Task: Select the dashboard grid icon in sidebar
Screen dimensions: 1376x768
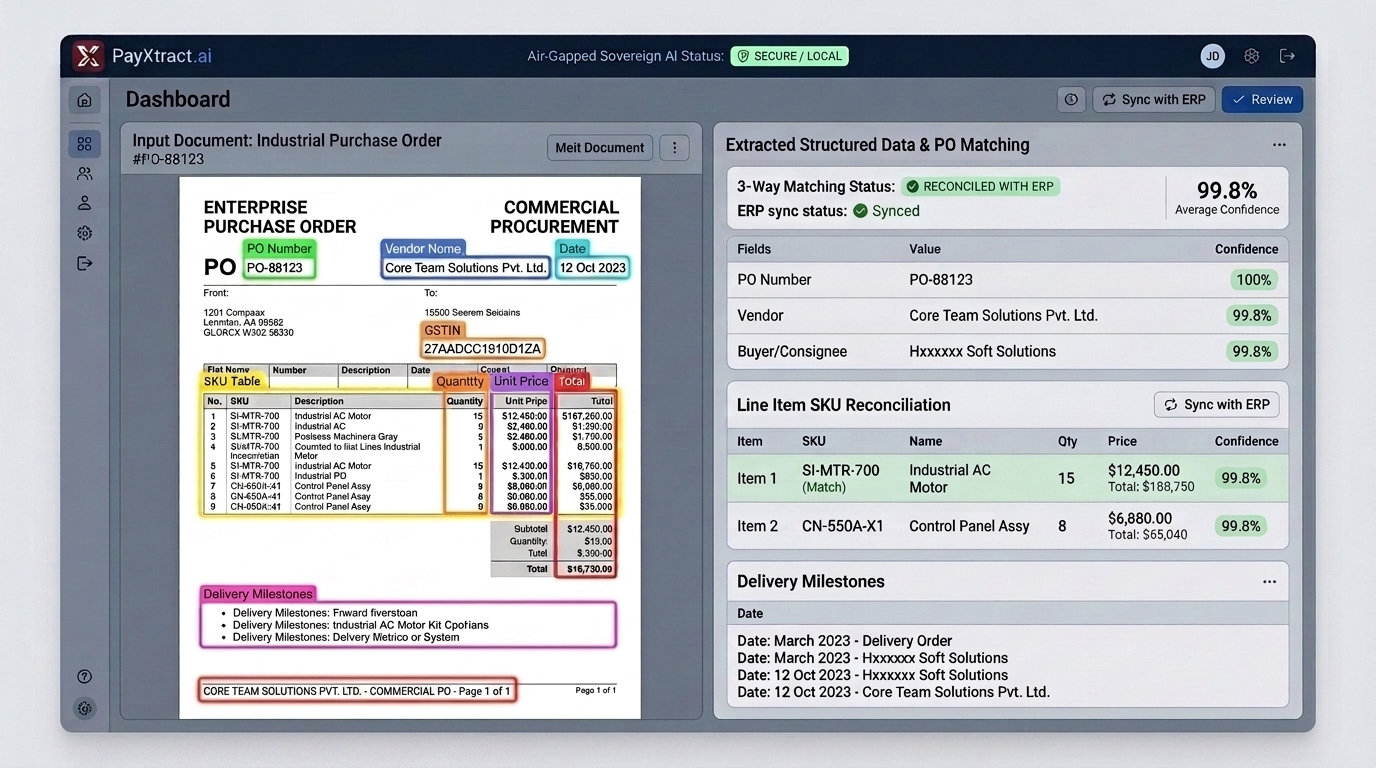Action: pos(85,144)
